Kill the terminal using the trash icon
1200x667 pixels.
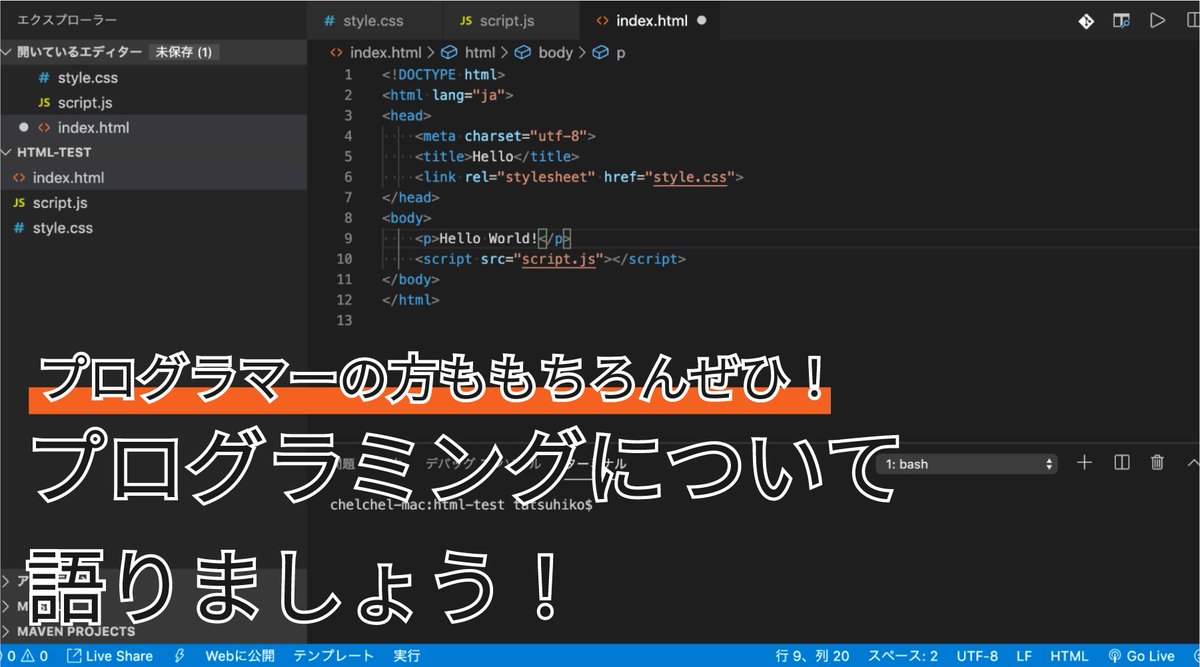(1156, 462)
